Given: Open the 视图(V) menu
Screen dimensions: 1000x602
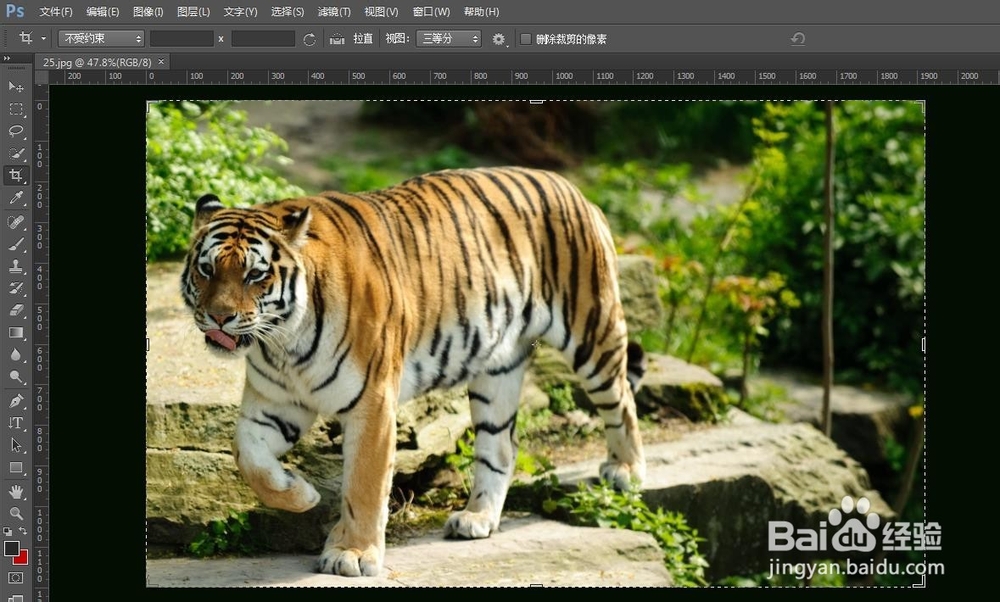Looking at the screenshot, I should coord(381,11).
